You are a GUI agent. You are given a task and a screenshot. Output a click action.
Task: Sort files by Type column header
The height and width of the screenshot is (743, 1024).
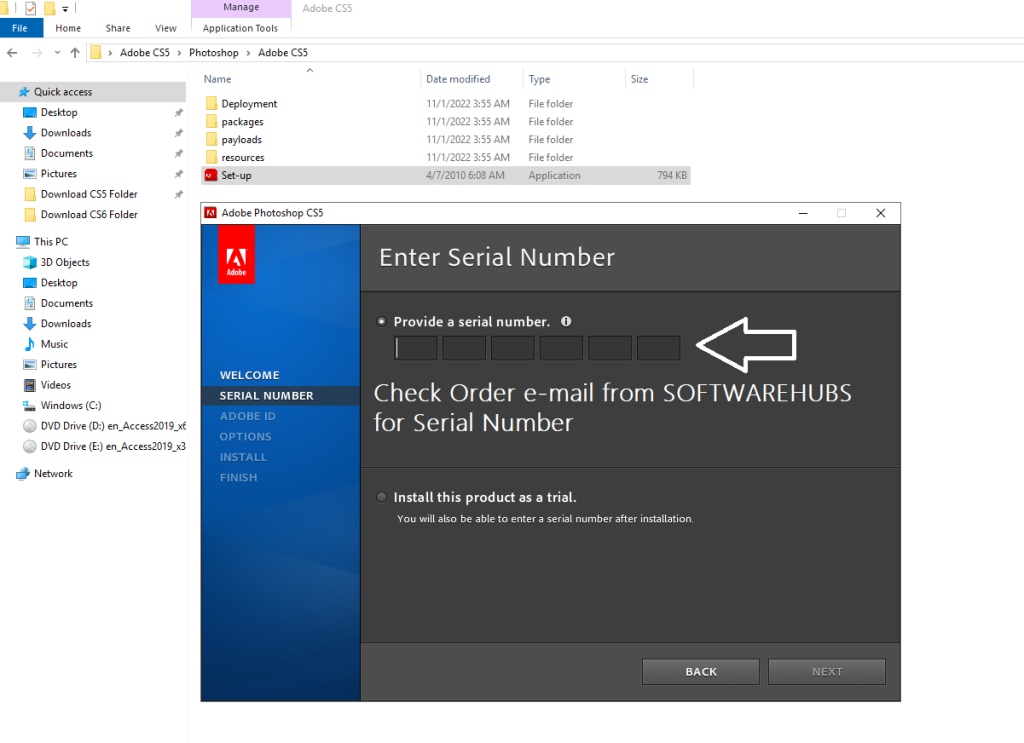(x=539, y=79)
